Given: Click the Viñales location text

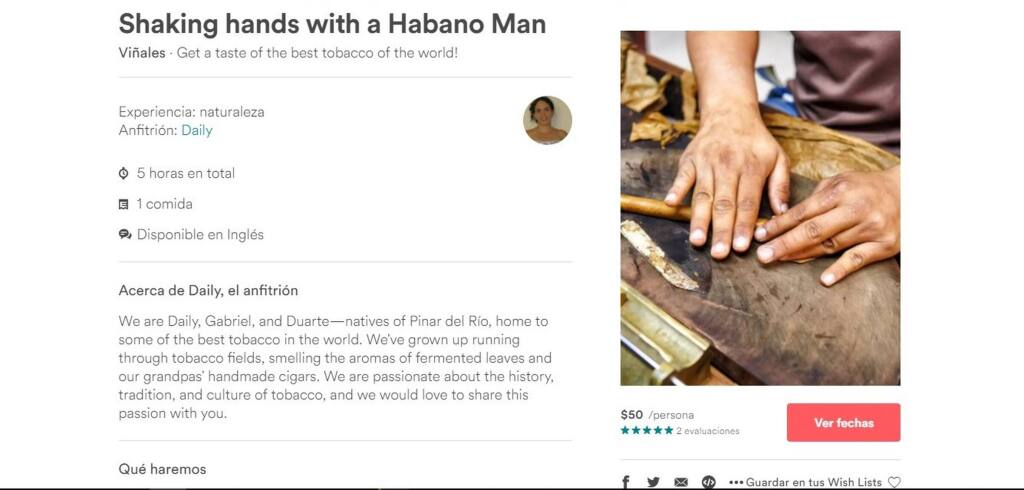Looking at the screenshot, I should pos(142,53).
